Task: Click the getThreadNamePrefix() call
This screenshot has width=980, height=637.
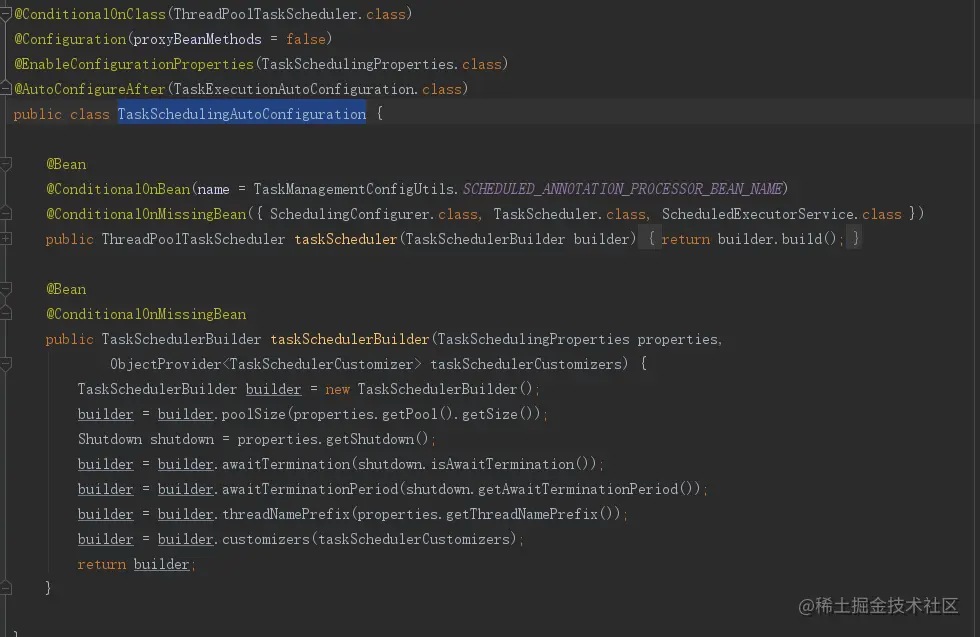Action: click(x=530, y=514)
